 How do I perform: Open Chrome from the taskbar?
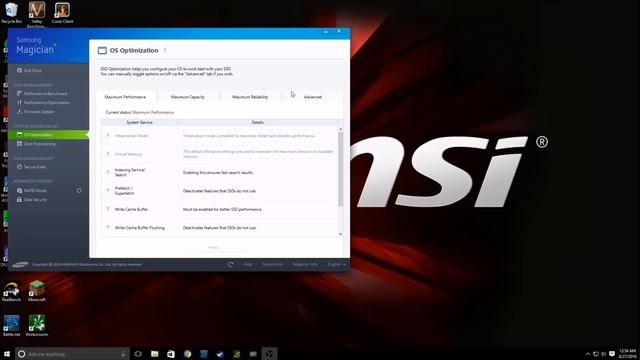pyautogui.click(x=187, y=354)
